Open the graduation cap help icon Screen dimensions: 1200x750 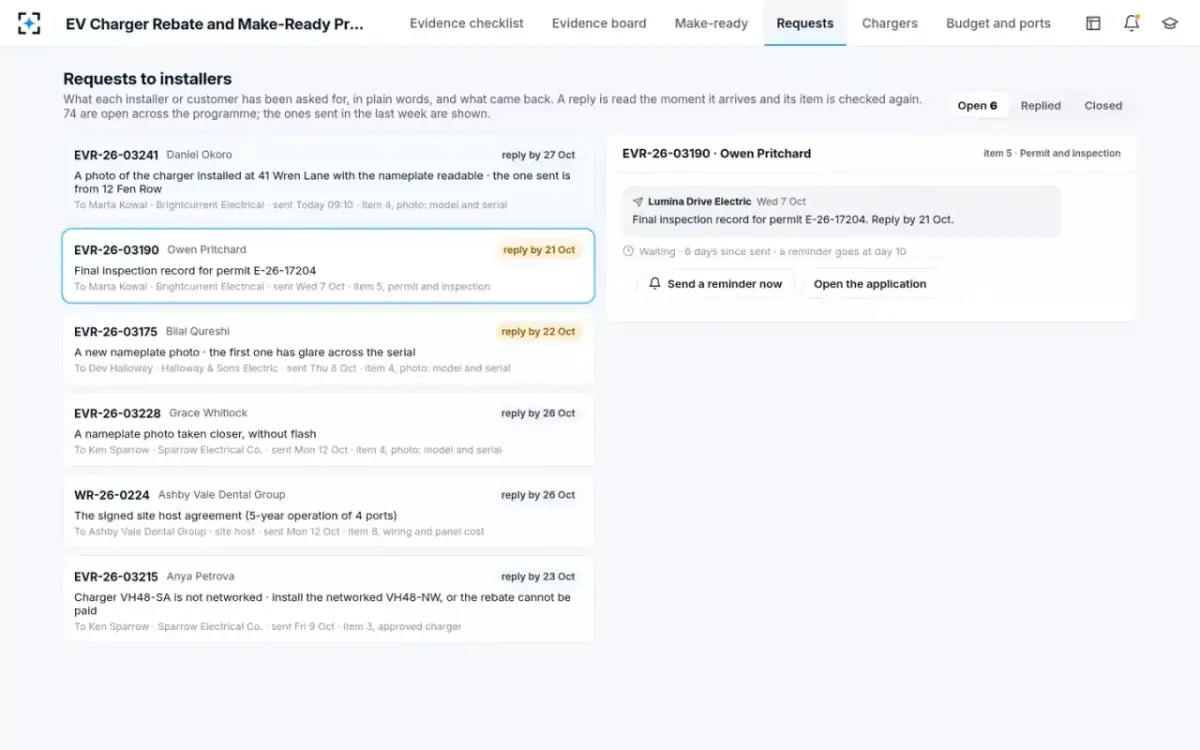1169,23
